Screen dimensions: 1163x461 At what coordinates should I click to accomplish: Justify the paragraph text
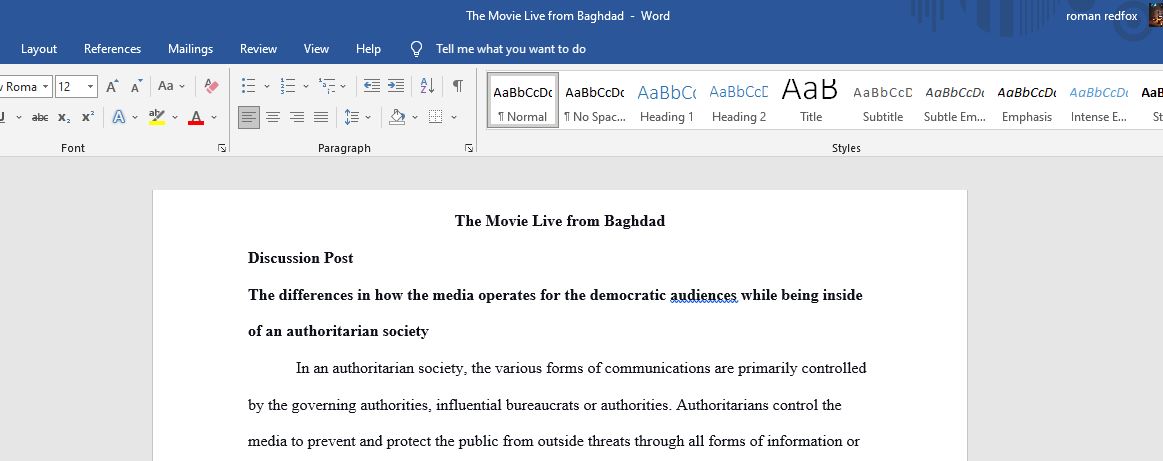click(x=320, y=117)
